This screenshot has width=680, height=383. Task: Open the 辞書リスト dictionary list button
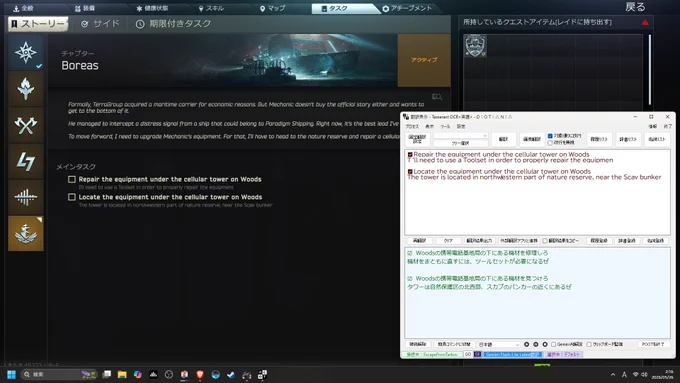[x=628, y=139]
